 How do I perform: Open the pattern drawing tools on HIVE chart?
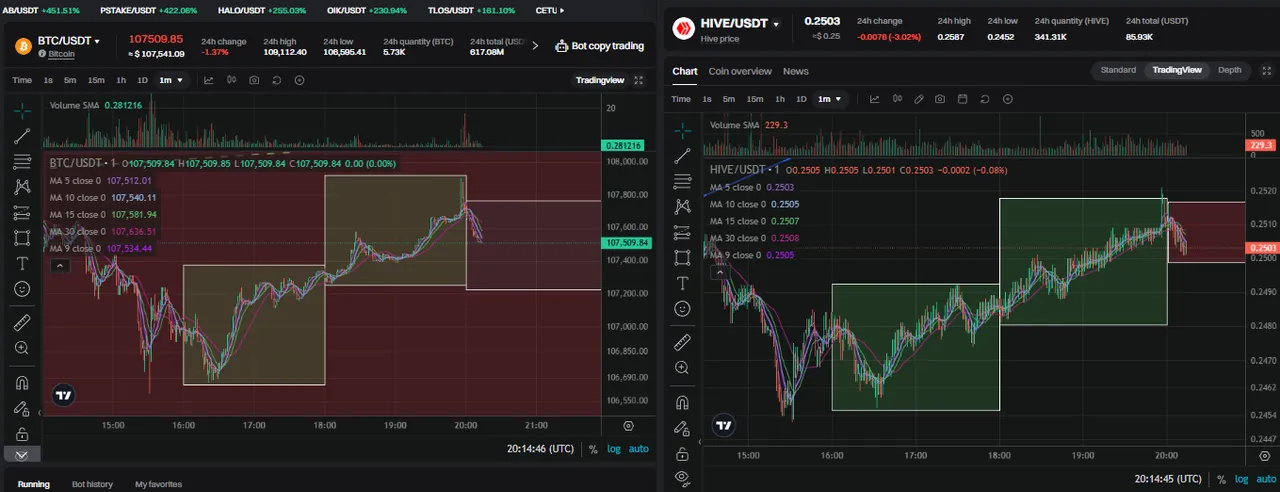pyautogui.click(x=683, y=207)
